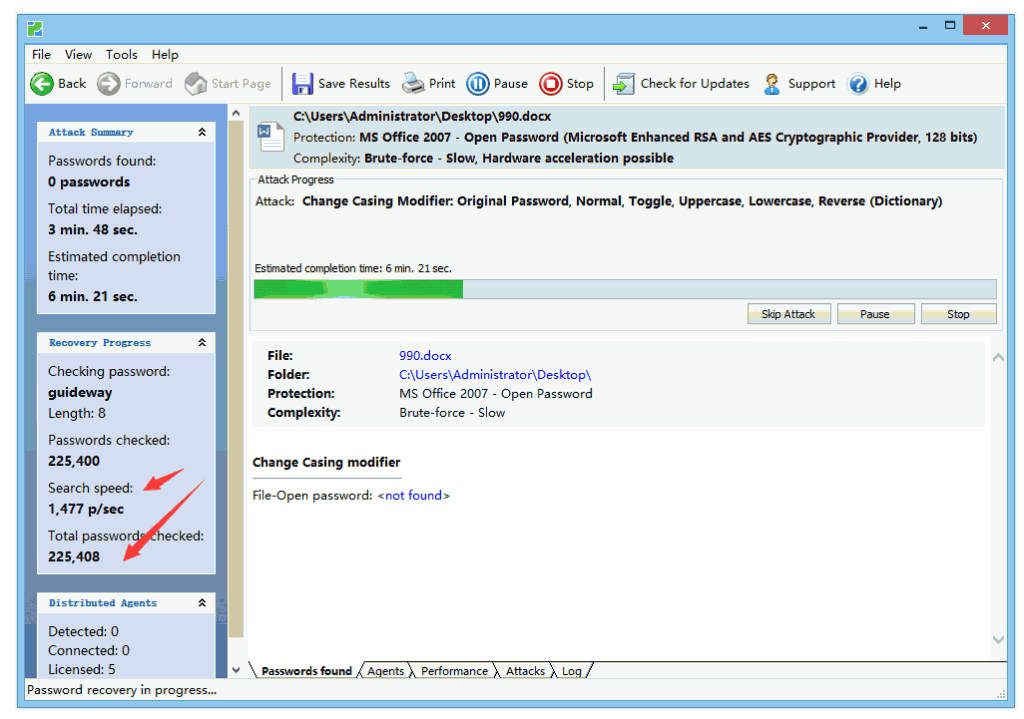
Task: Click the Check for Updates label
Action: pyautogui.click(x=694, y=84)
